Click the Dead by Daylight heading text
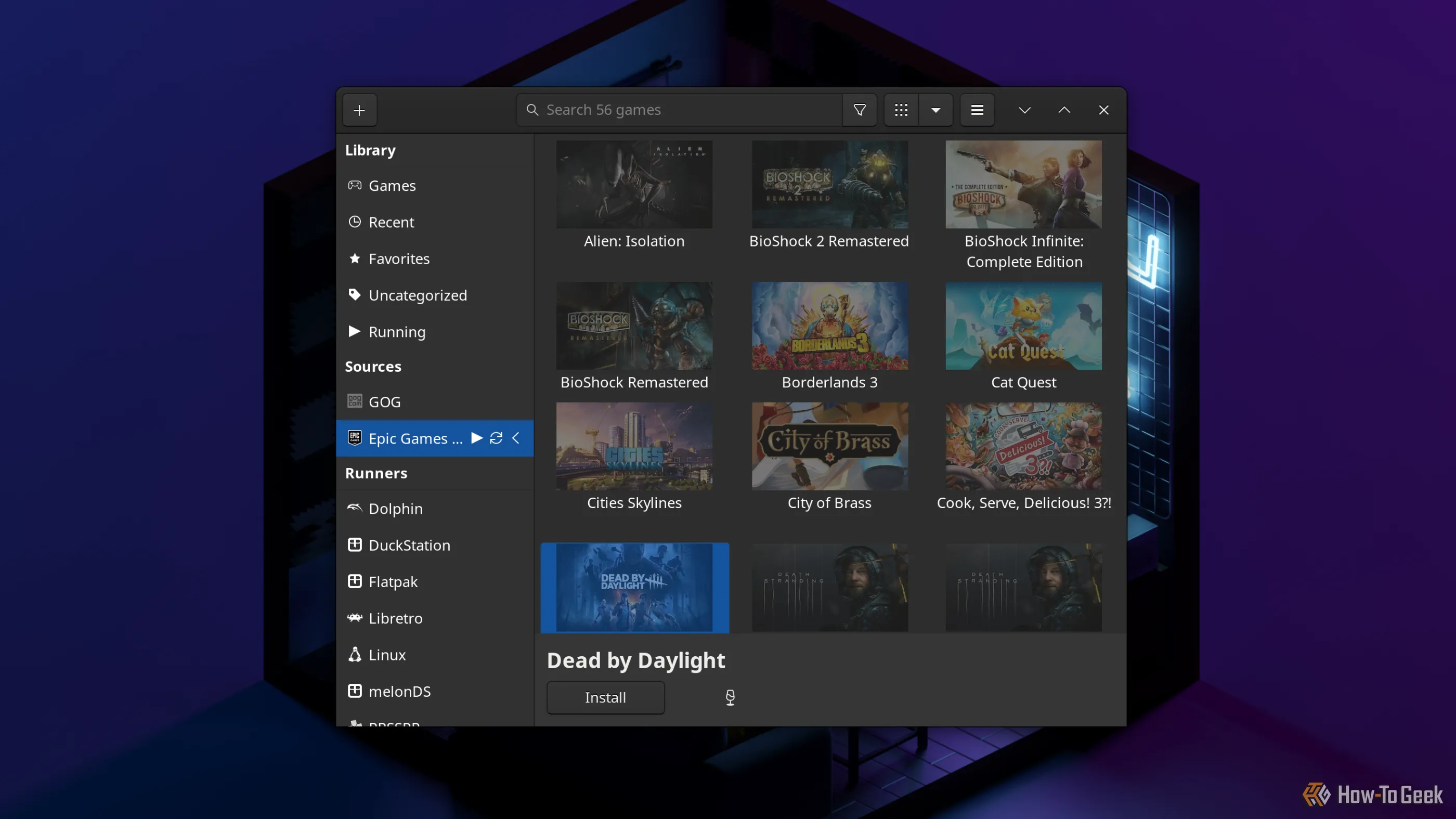Screen dimensions: 1456x819 [635, 661]
